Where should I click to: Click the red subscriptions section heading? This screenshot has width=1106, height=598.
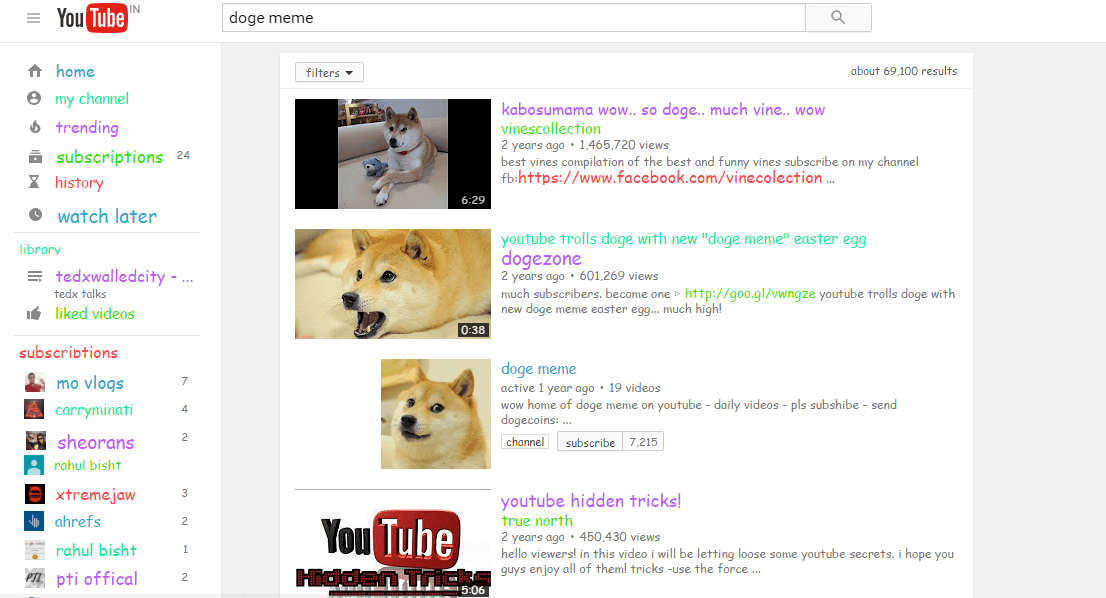coord(68,352)
